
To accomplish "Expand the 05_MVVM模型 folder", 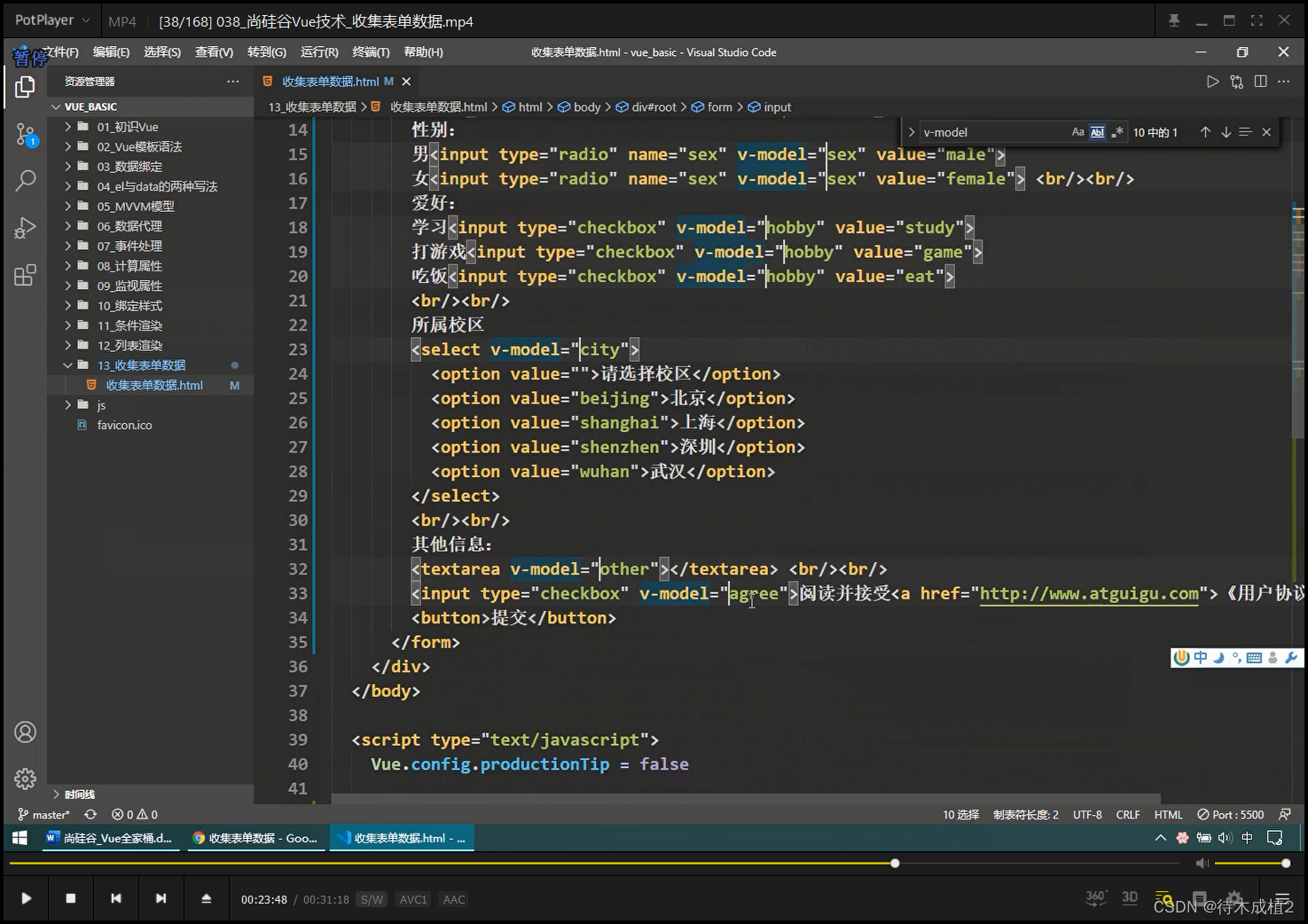I will (67, 207).
